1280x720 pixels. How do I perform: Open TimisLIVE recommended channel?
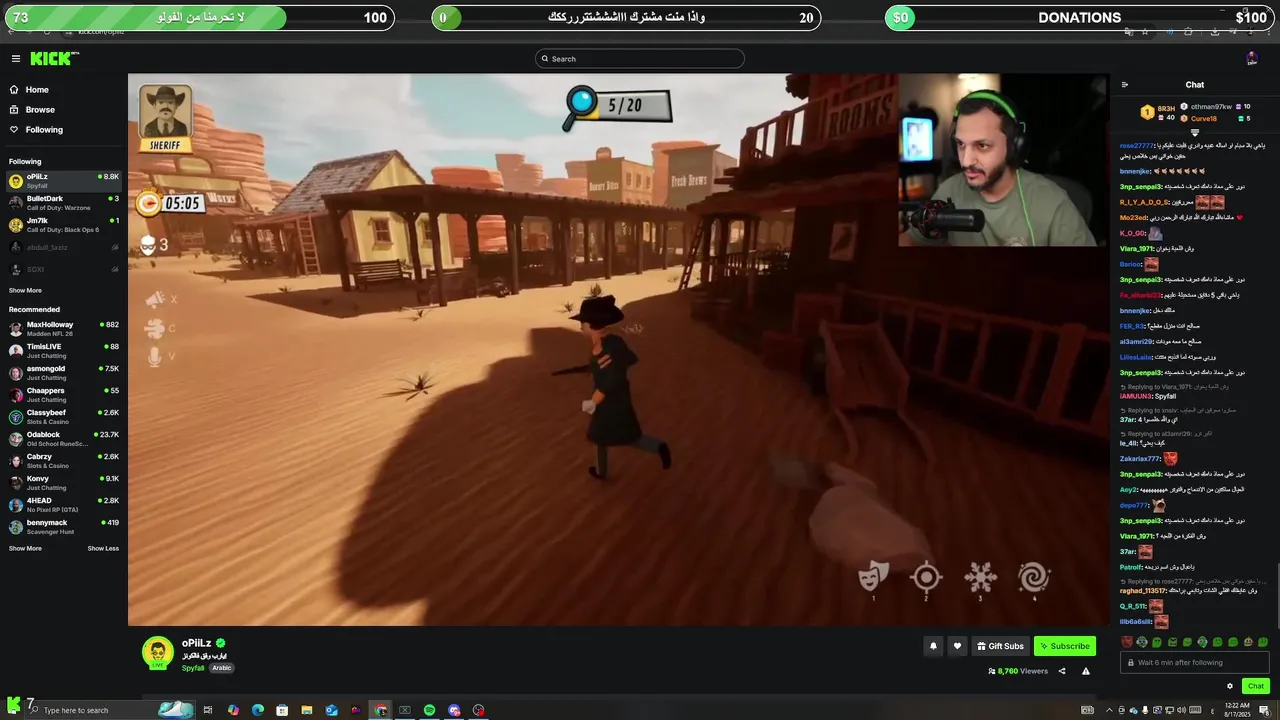click(64, 351)
